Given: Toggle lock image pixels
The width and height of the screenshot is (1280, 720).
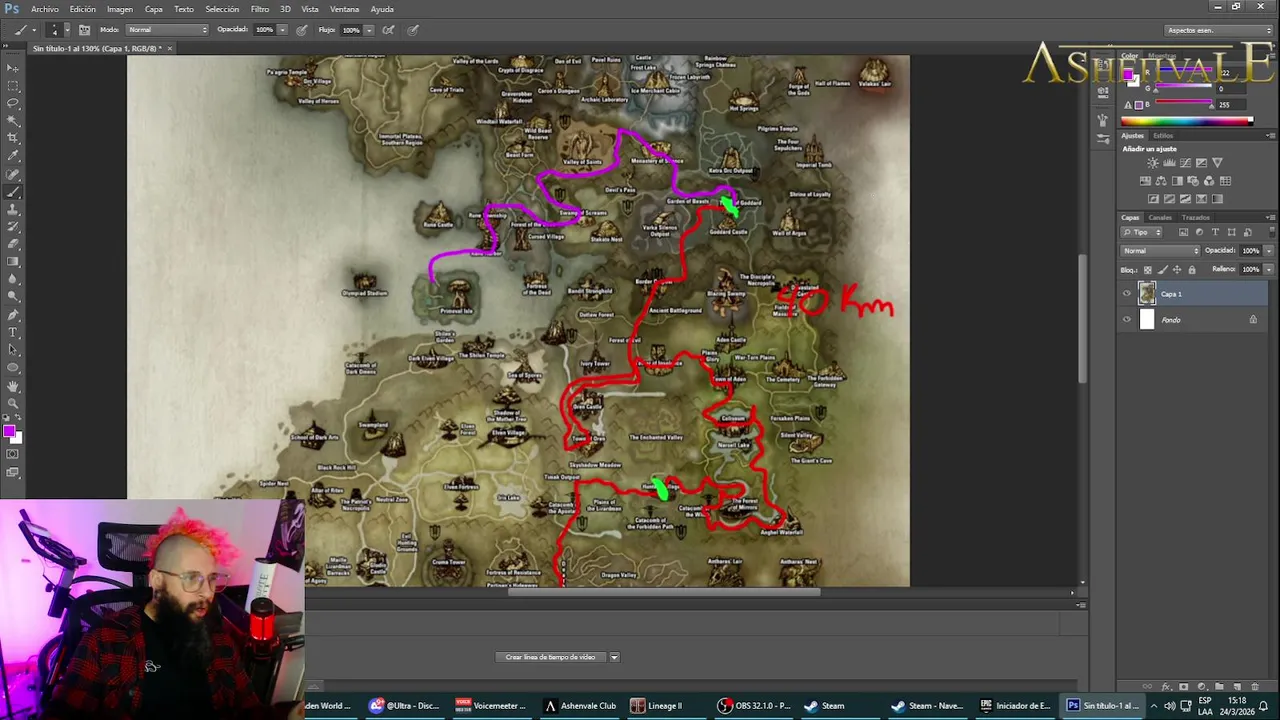Looking at the screenshot, I should (x=1162, y=270).
